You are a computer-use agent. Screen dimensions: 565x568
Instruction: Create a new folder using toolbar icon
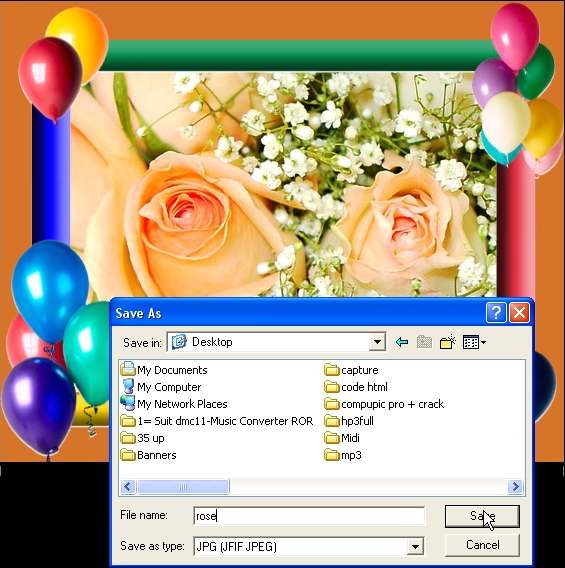point(447,342)
